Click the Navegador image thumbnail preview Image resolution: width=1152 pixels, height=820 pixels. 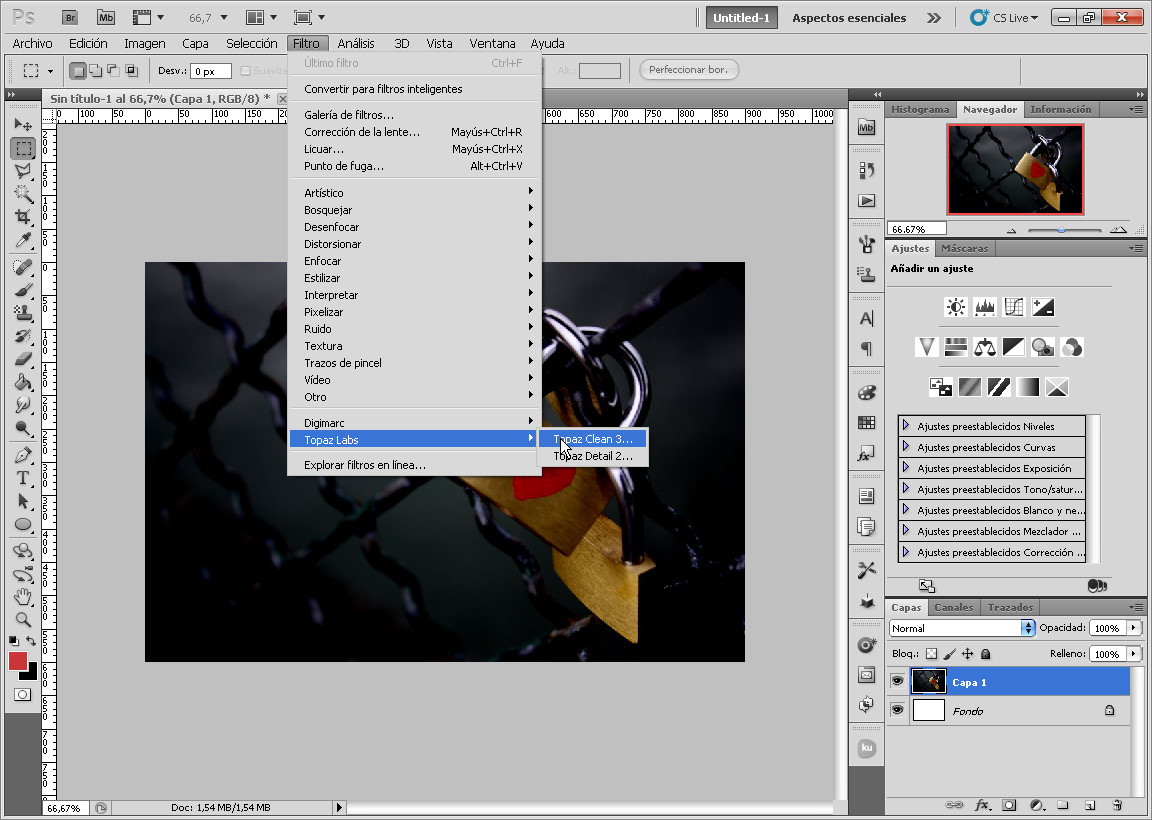click(1015, 169)
